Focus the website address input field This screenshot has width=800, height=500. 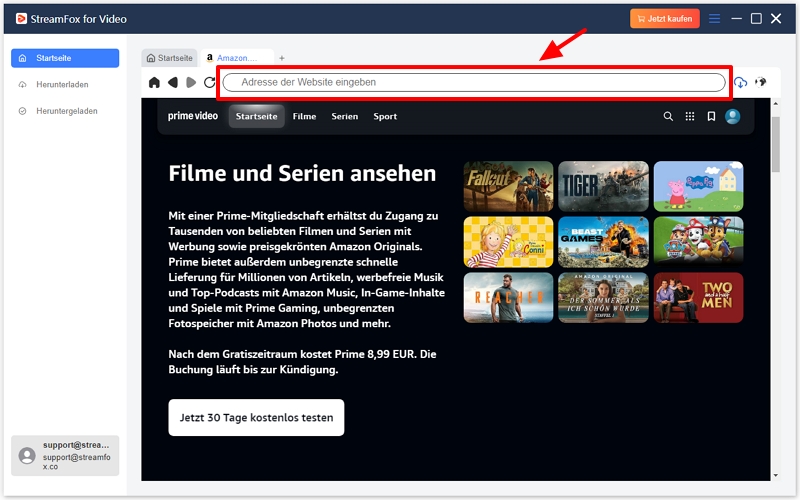474,82
